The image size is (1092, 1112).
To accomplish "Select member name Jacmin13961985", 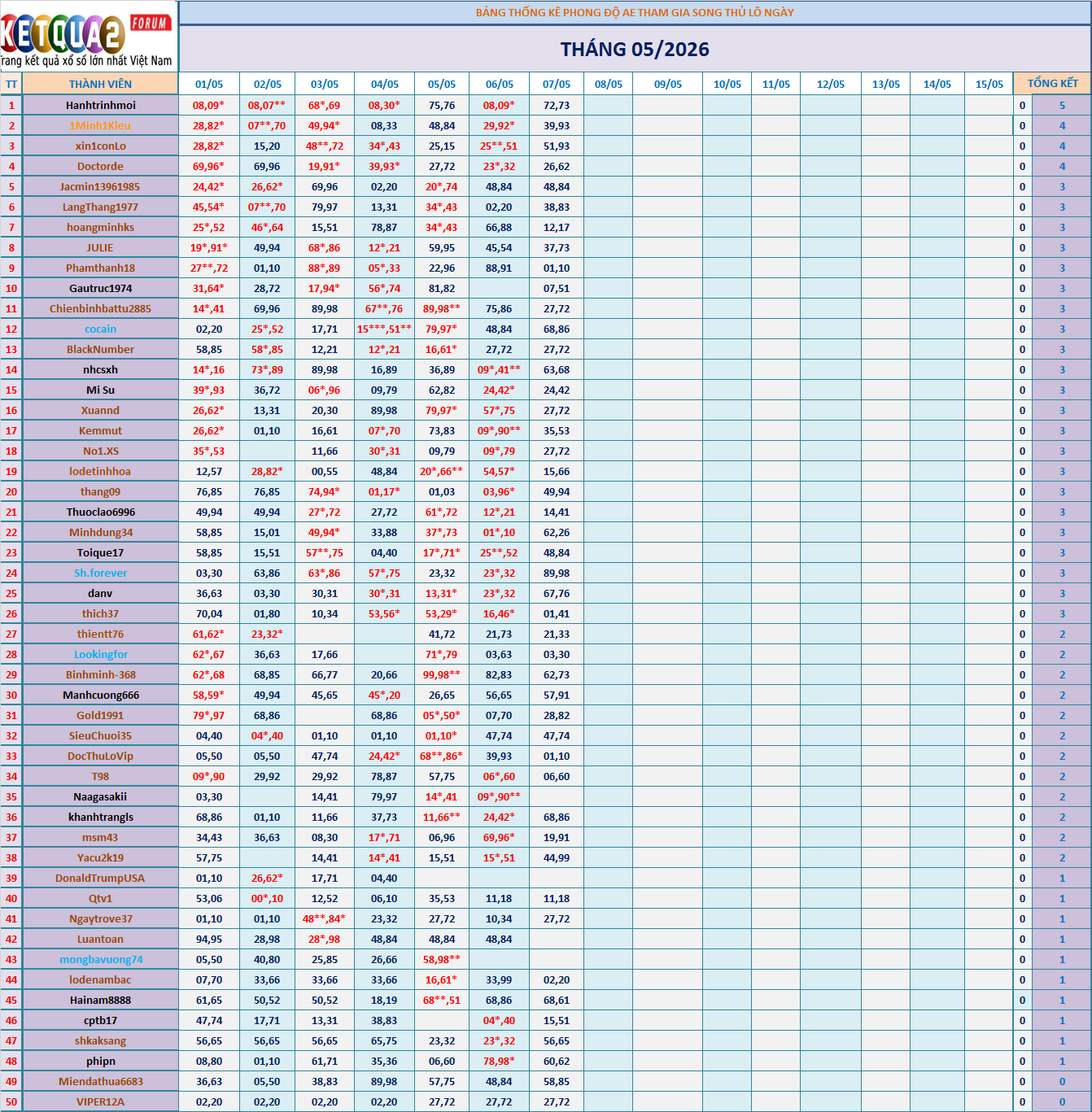I will point(100,186).
